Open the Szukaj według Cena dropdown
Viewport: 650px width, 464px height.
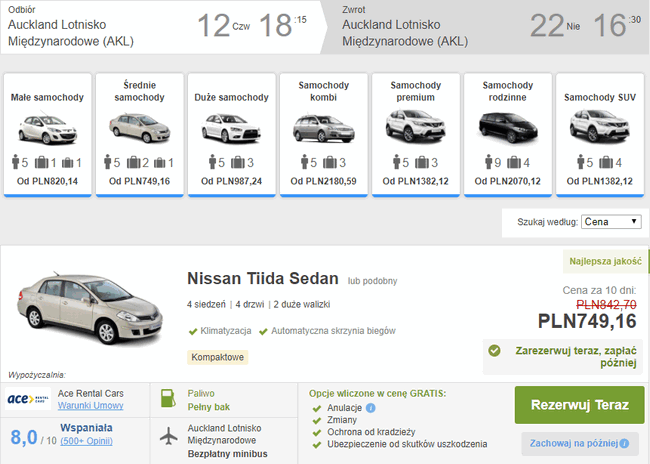[x=611, y=222]
